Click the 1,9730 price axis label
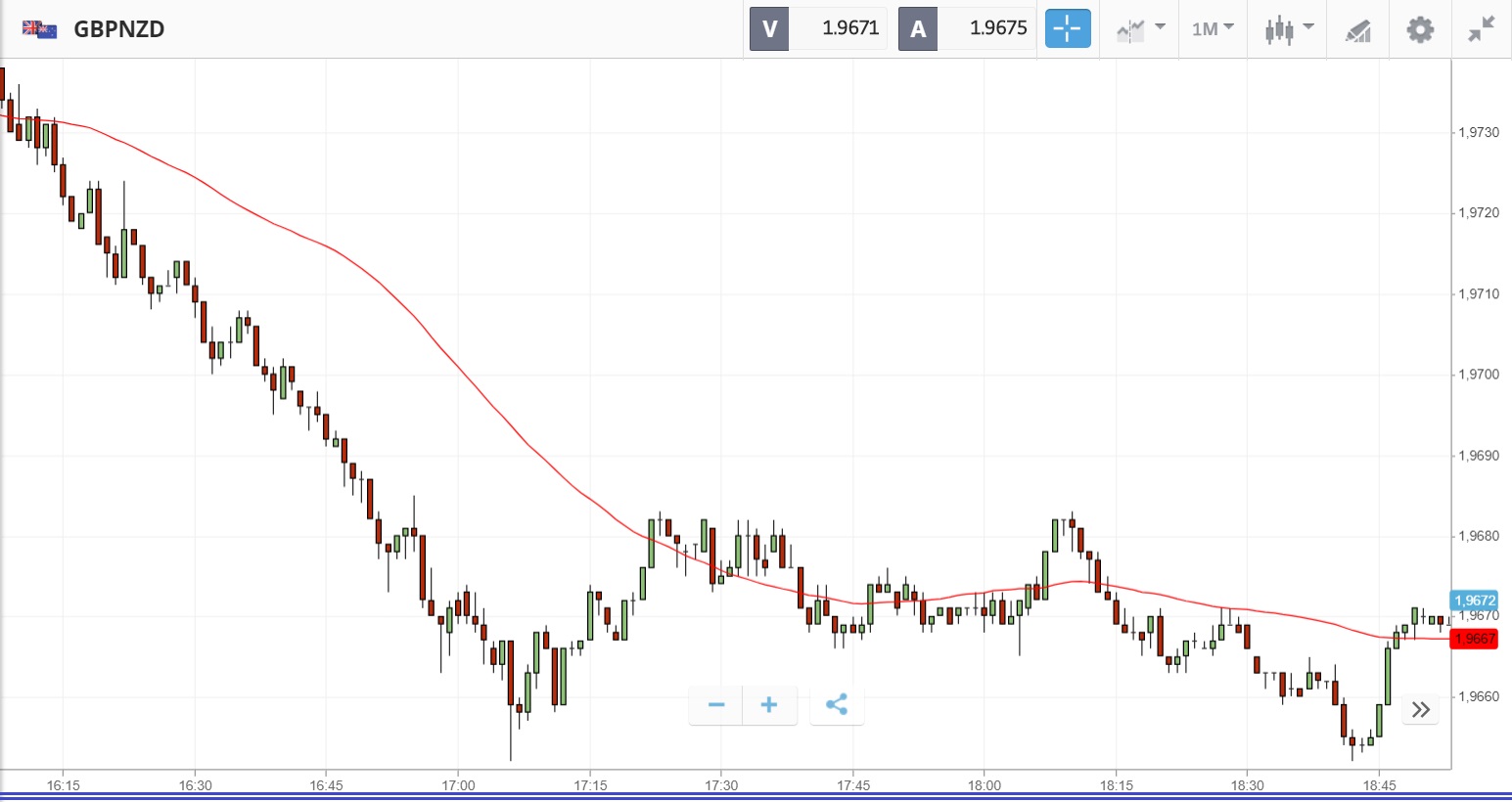Image resolution: width=1512 pixels, height=802 pixels. (1478, 132)
